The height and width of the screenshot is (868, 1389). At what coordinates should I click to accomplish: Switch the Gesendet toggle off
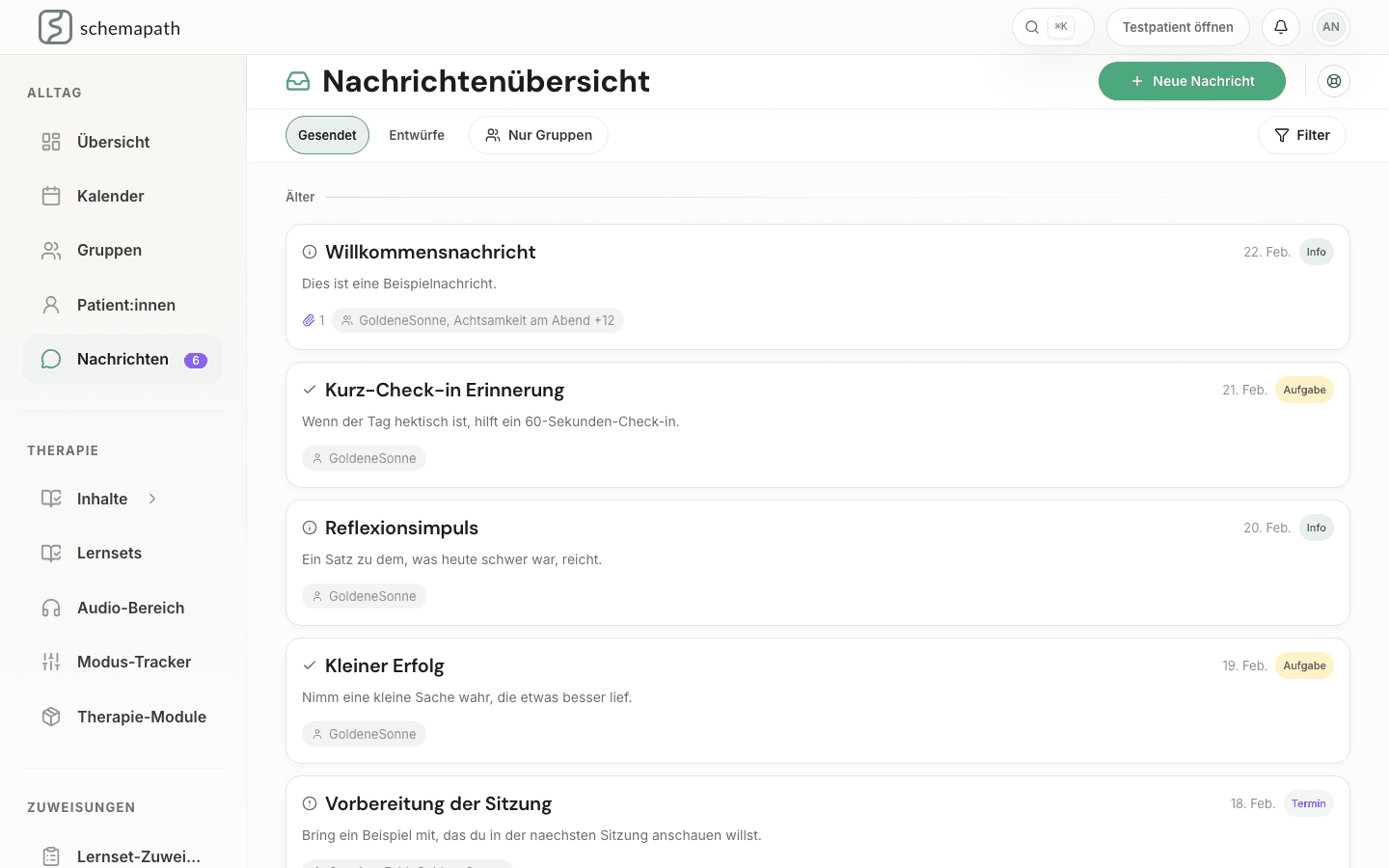(327, 135)
